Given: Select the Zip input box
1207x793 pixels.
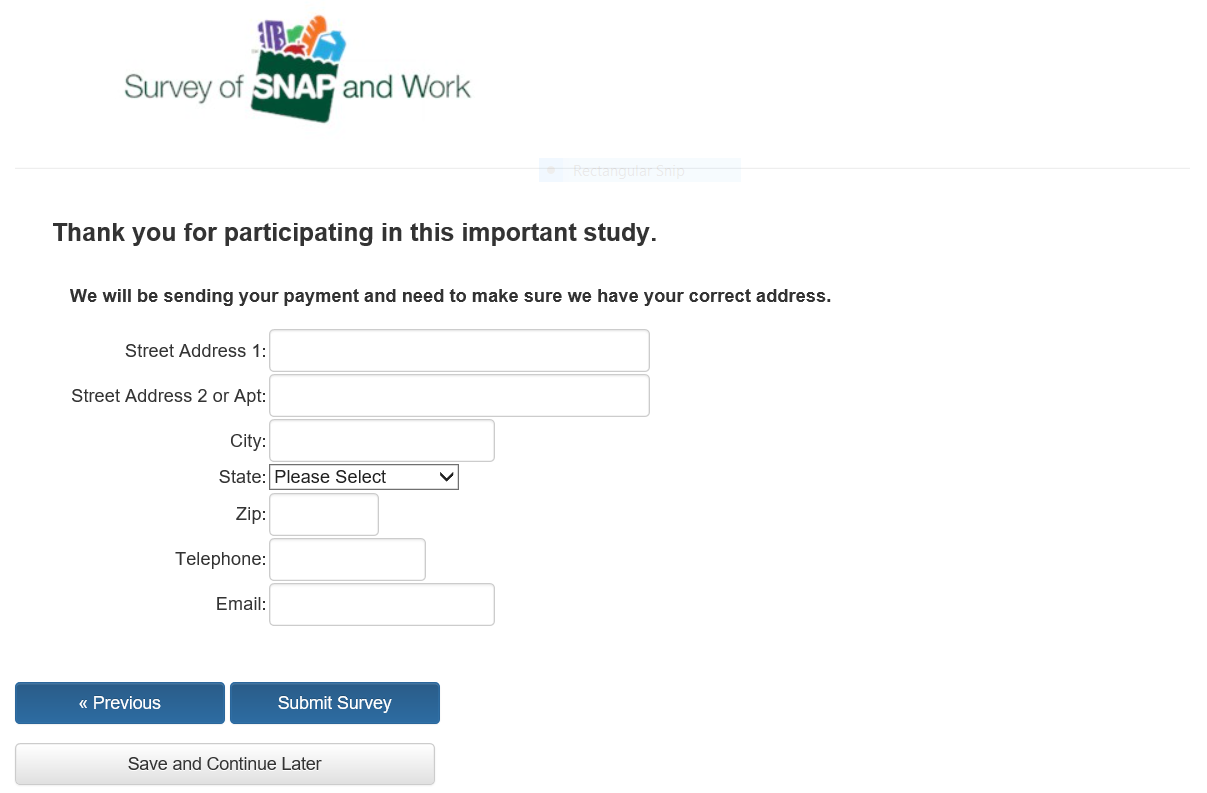Looking at the screenshot, I should [x=324, y=514].
